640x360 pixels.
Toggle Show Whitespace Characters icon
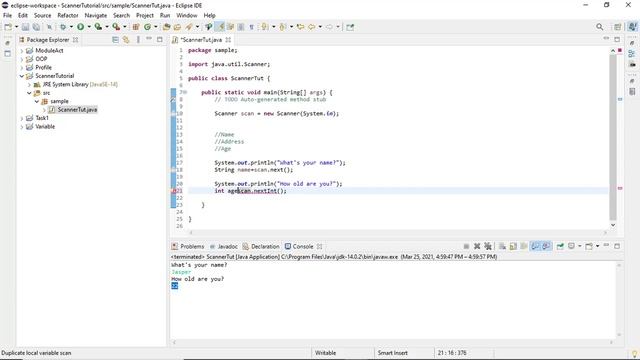pos(251,27)
